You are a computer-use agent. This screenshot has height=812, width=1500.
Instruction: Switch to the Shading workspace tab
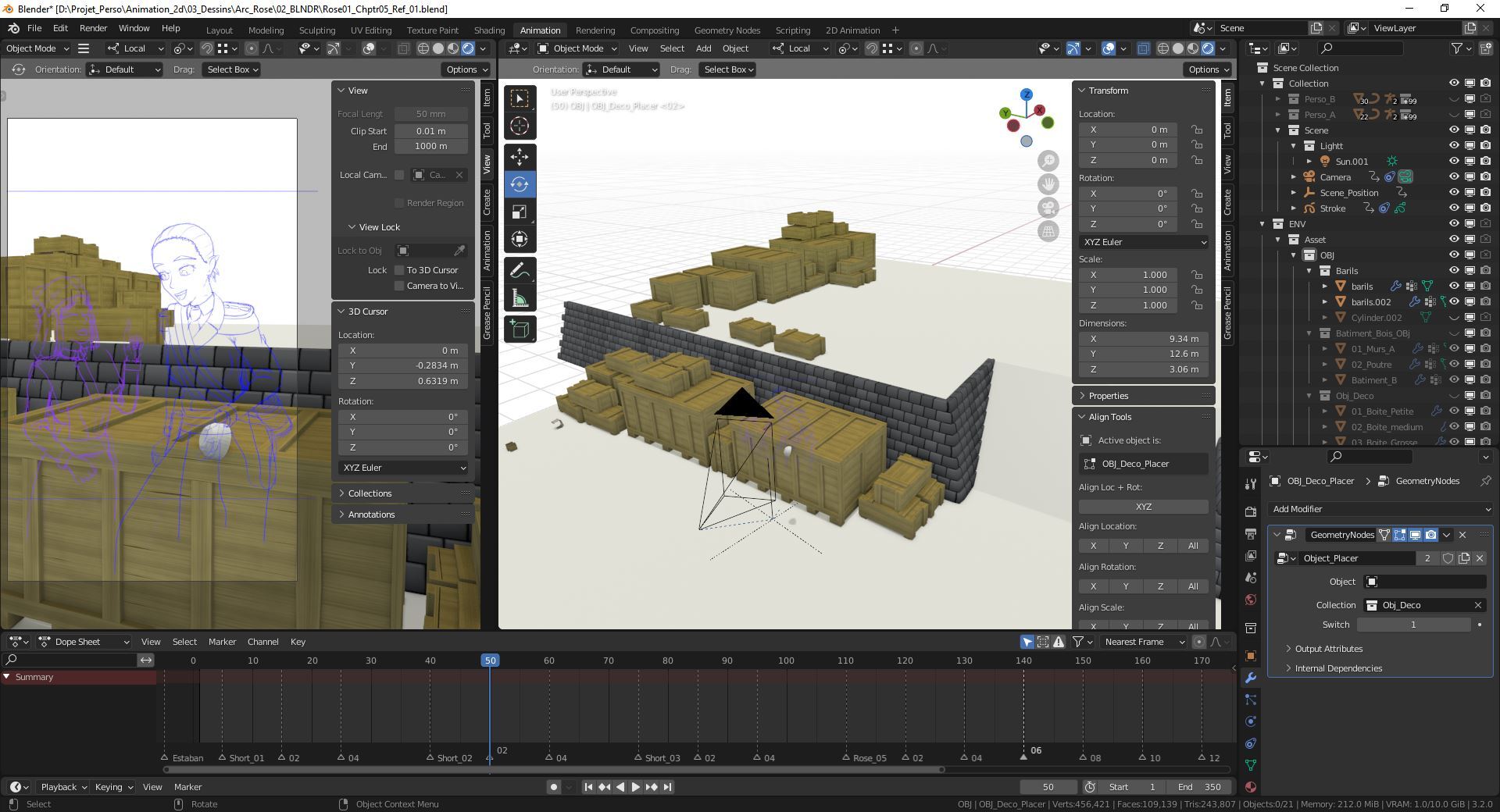point(489,30)
